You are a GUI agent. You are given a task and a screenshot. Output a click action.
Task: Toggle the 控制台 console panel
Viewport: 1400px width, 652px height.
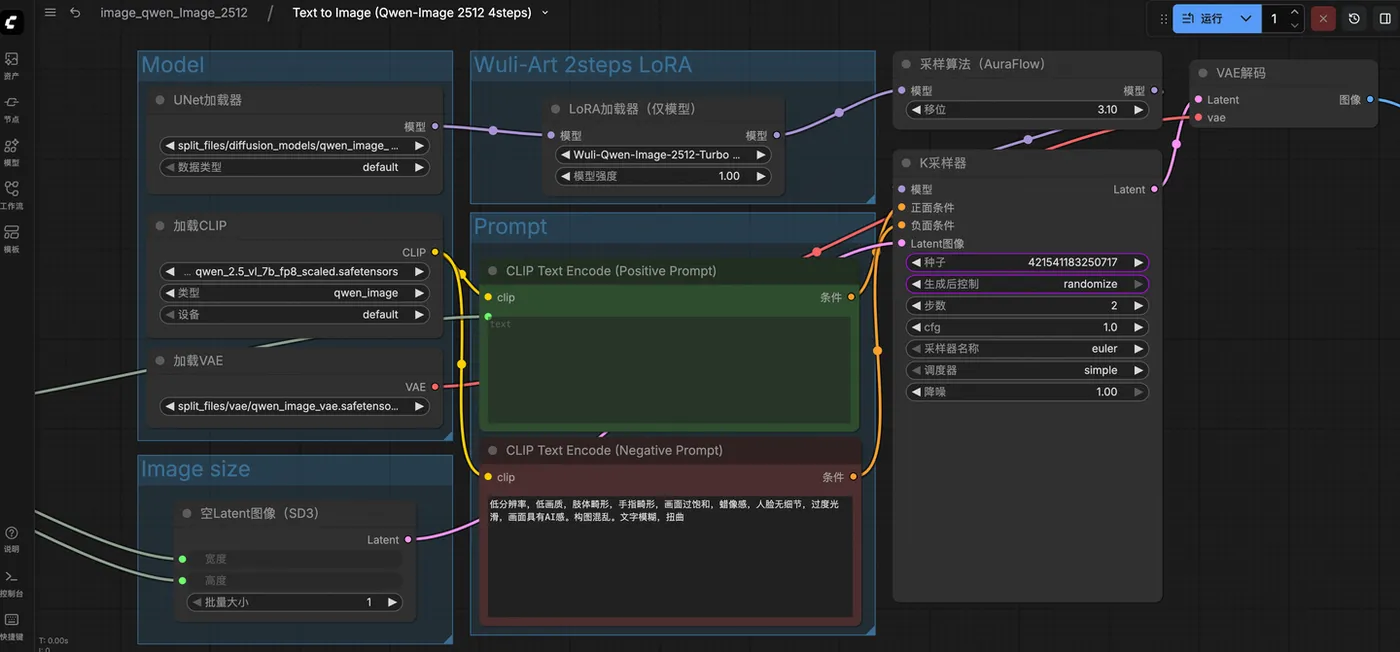[x=12, y=583]
